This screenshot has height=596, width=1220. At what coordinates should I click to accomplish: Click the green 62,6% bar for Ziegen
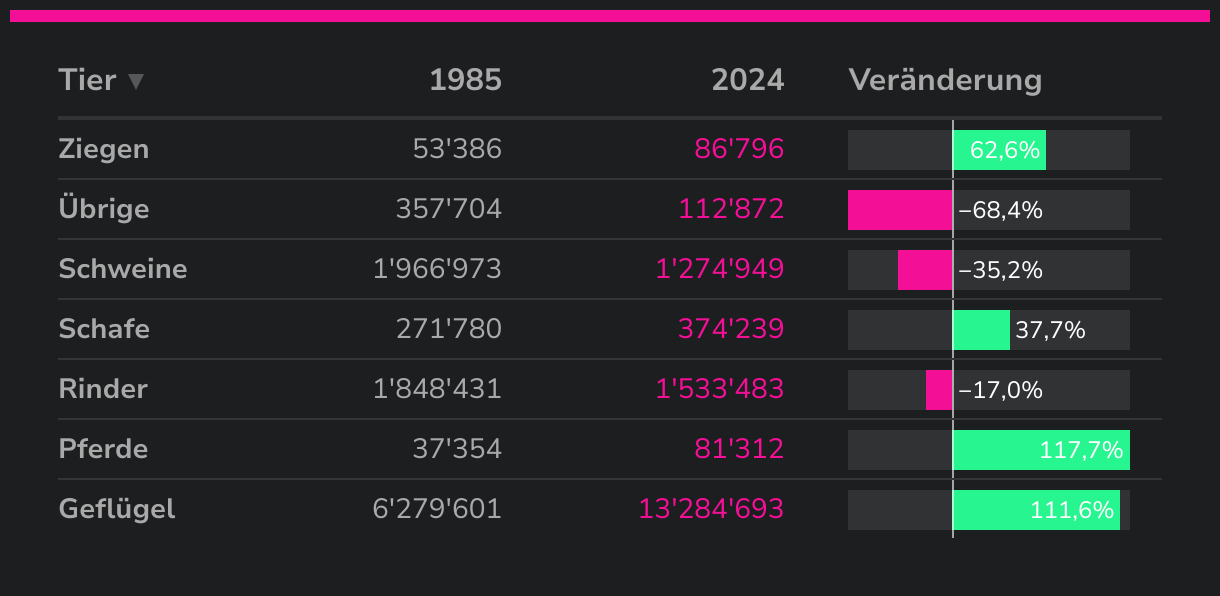pos(999,150)
